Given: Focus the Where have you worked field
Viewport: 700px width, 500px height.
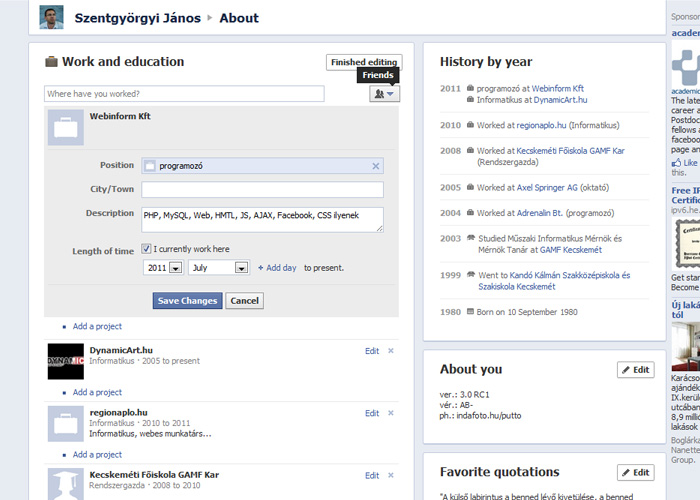Looking at the screenshot, I should click(x=184, y=94).
